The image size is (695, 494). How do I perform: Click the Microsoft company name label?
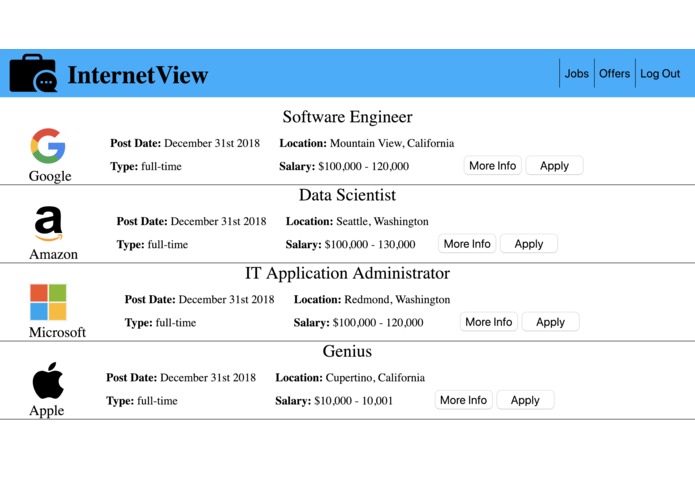tap(58, 332)
